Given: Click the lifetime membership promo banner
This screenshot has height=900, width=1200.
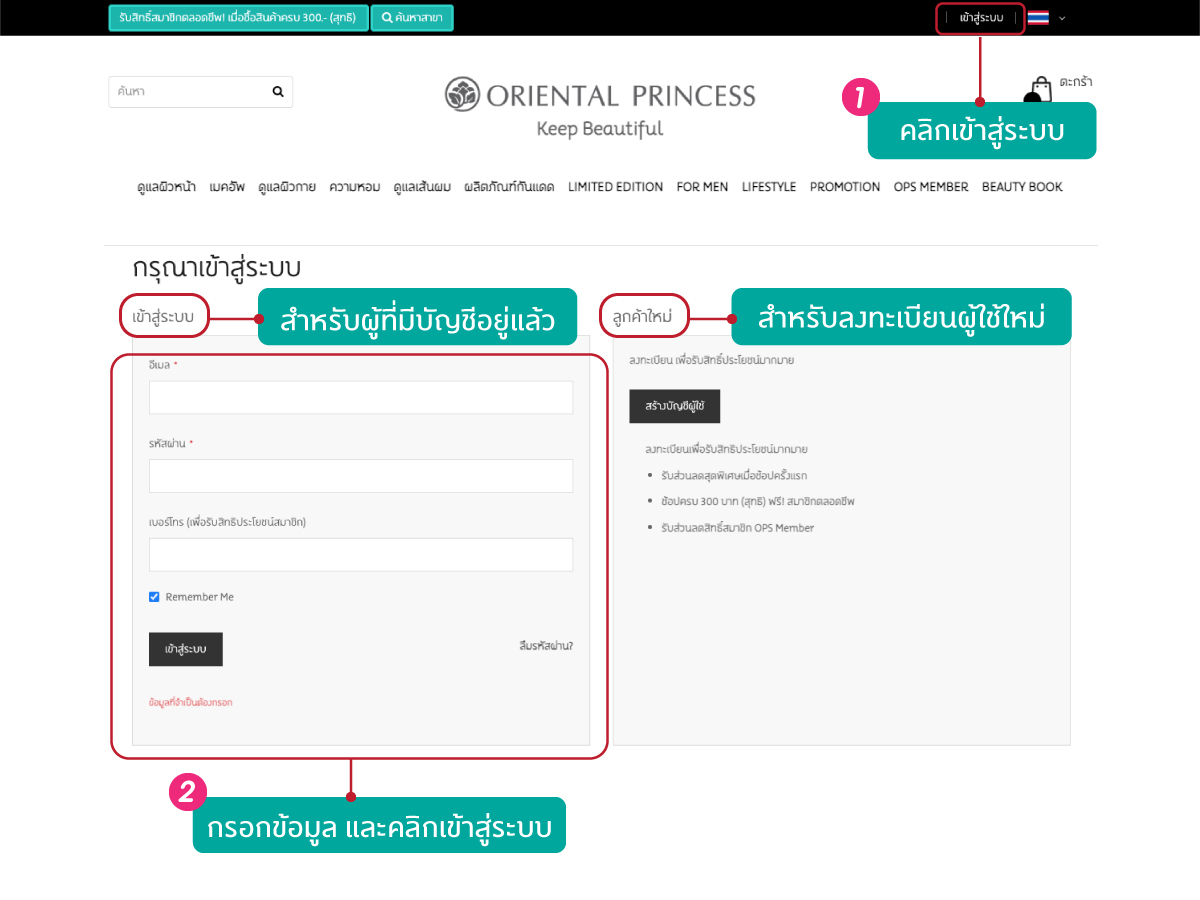Looking at the screenshot, I should tap(237, 18).
